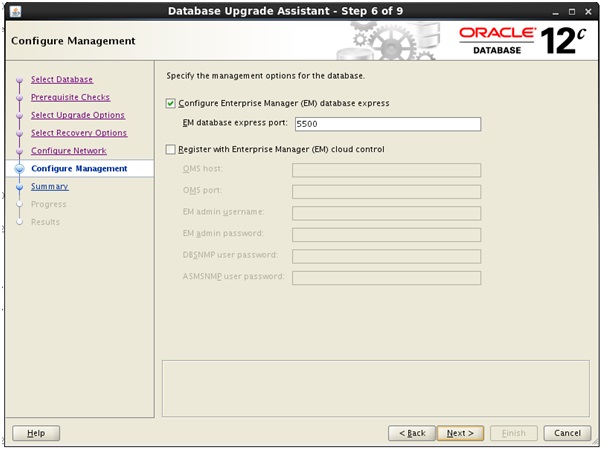Uncheck Configure Enterprise Manager database express
This screenshot has width=606, height=452.
point(171,103)
